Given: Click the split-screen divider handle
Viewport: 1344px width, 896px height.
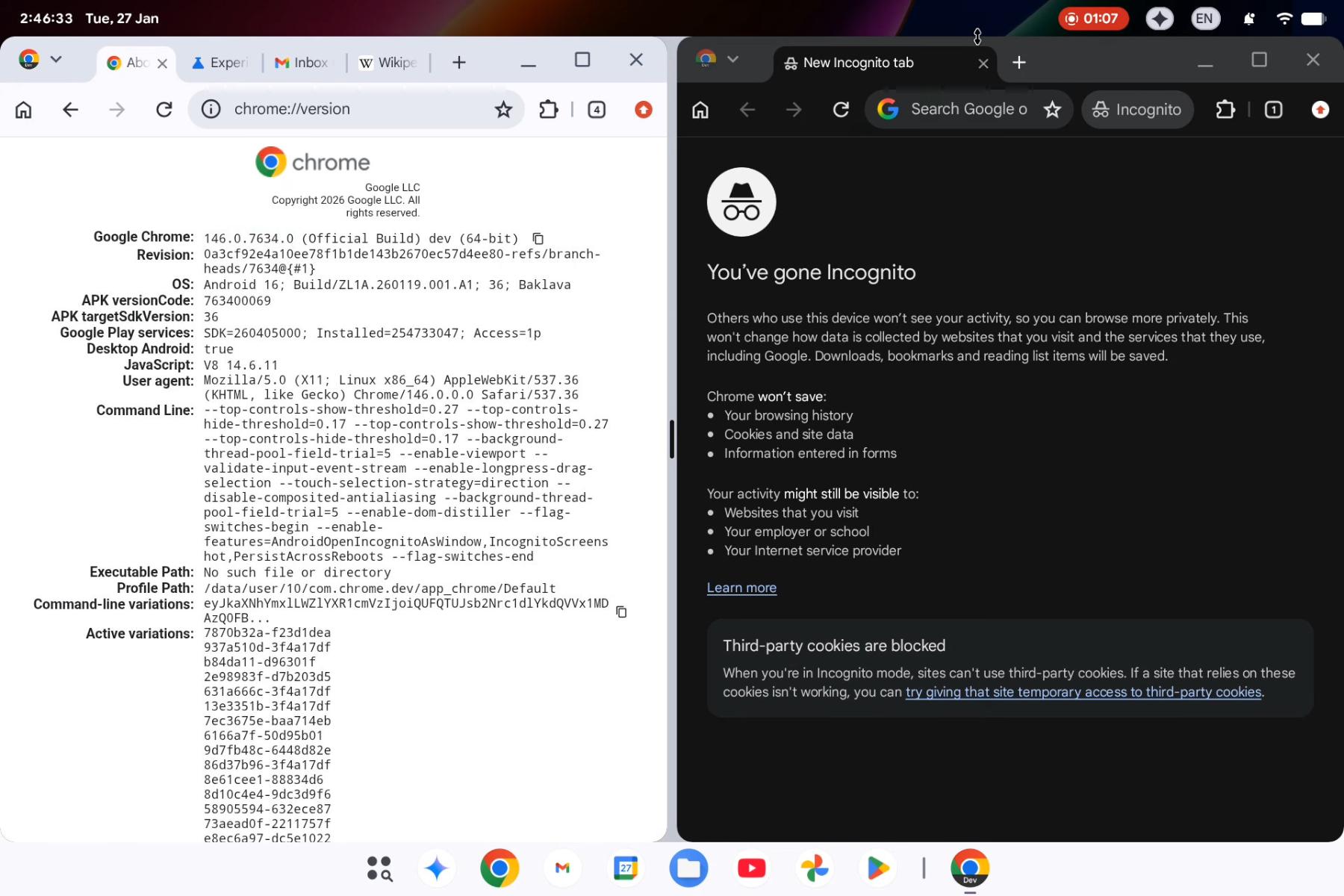Looking at the screenshot, I should (672, 439).
